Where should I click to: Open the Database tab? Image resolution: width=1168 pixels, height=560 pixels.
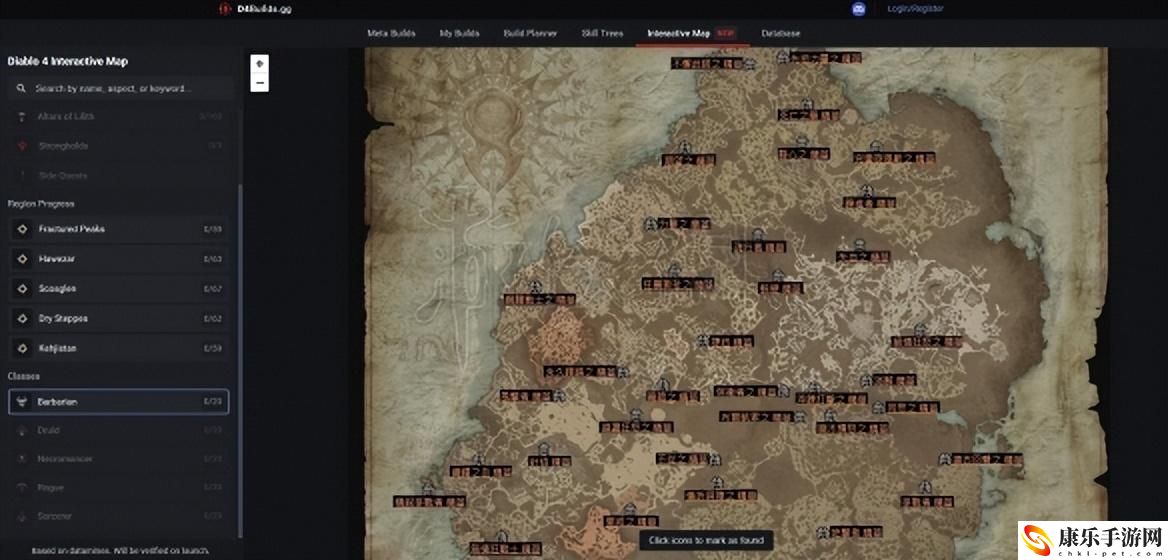pyautogui.click(x=781, y=34)
